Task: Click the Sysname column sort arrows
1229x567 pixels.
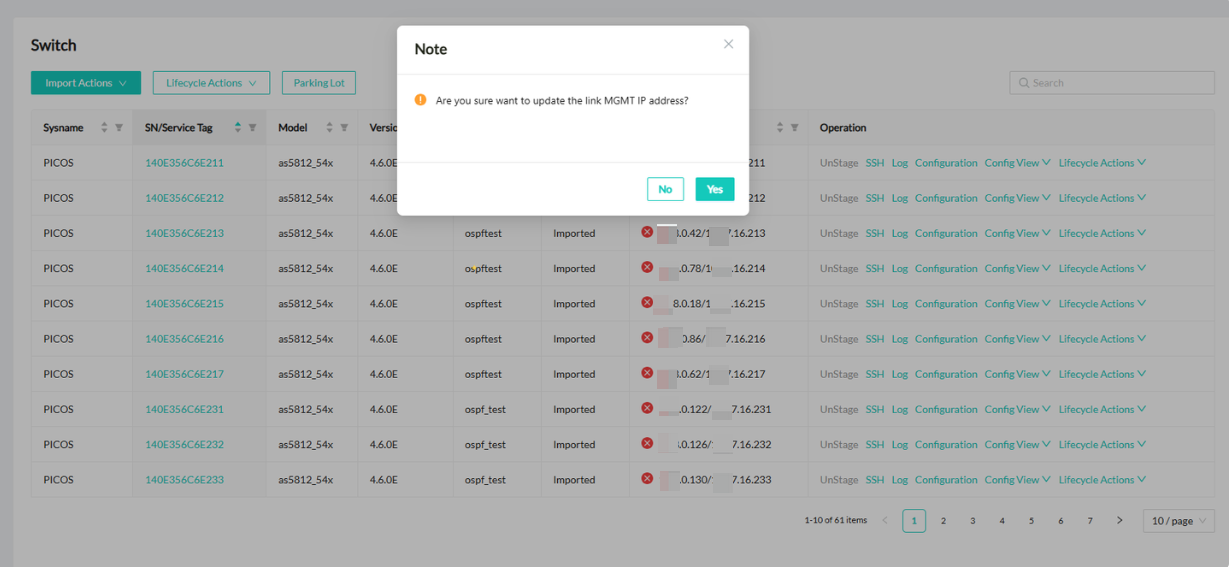Action: pyautogui.click(x=104, y=128)
